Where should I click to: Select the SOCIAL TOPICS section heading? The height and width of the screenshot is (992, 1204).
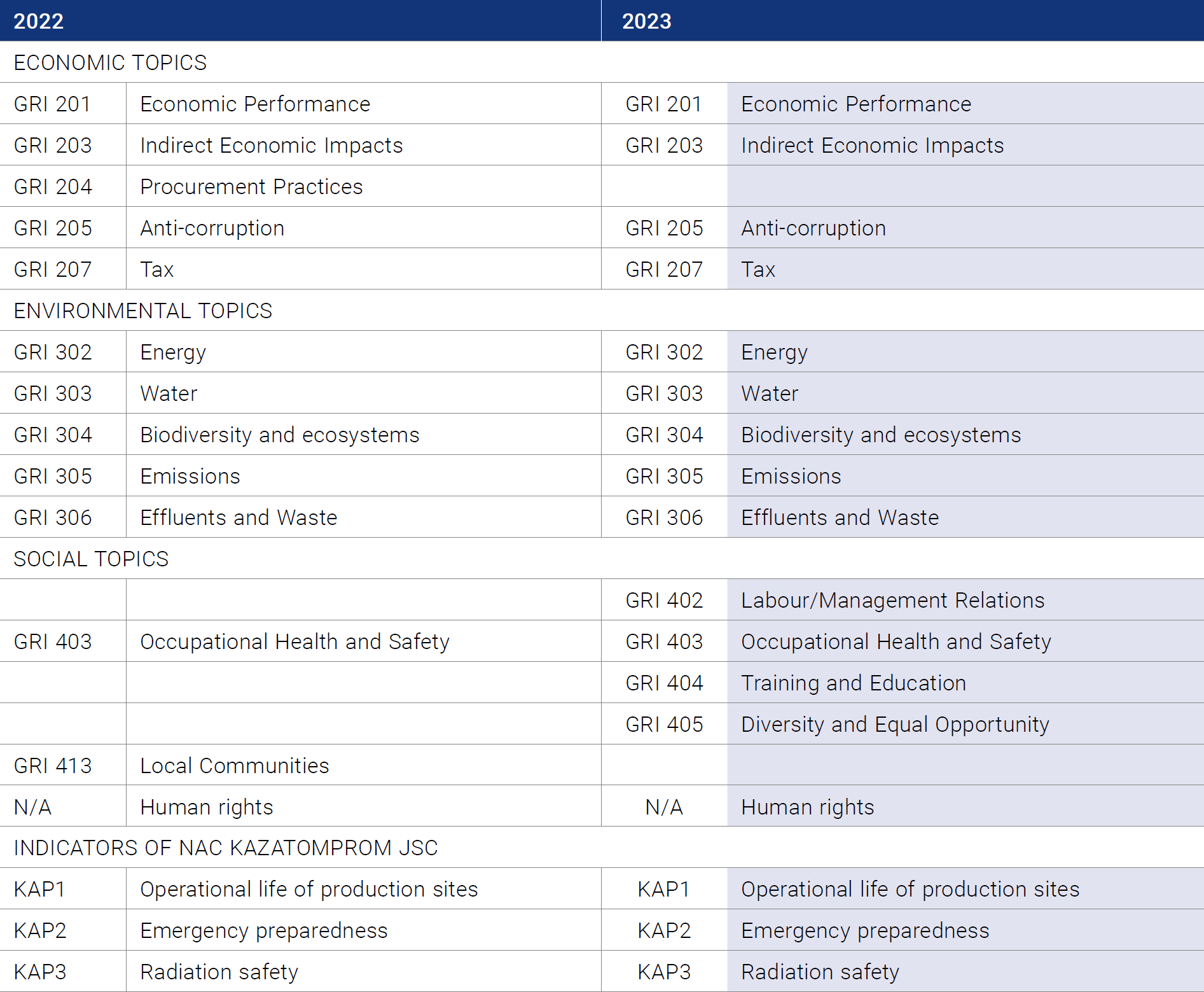[x=91, y=559]
